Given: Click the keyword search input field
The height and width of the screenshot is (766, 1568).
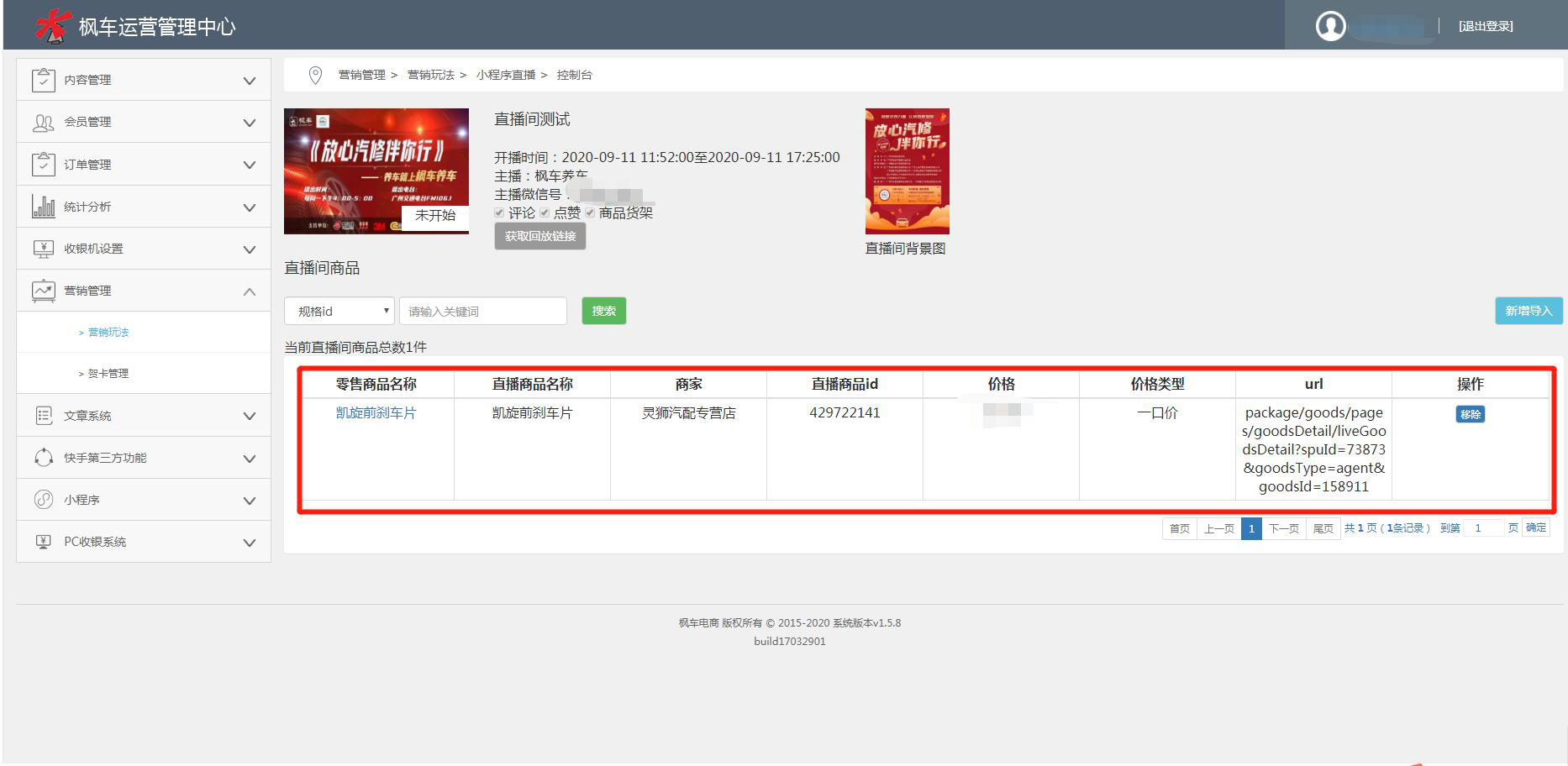Looking at the screenshot, I should click(483, 311).
